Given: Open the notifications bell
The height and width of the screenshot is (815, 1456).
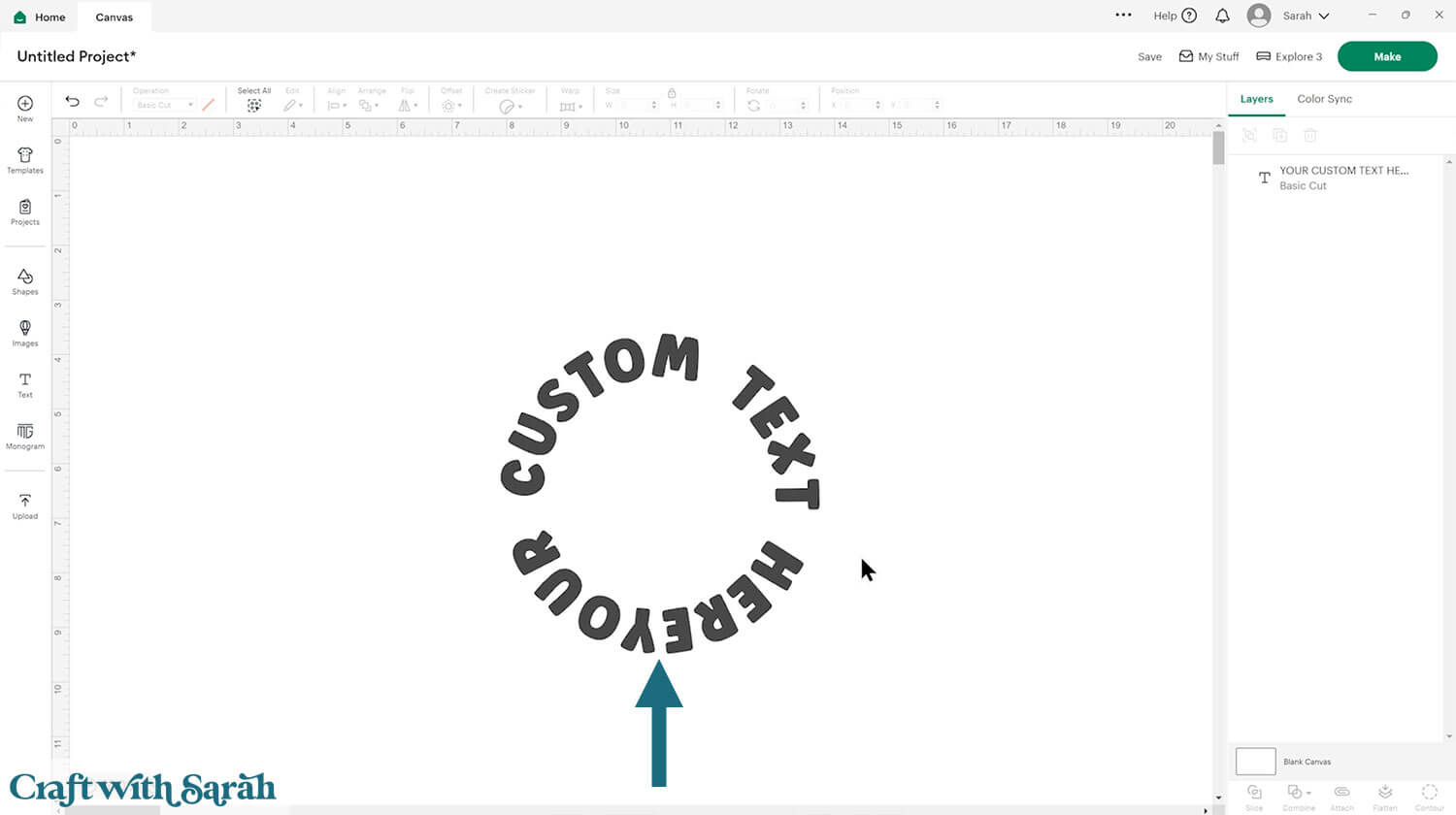Looking at the screenshot, I should [1222, 16].
